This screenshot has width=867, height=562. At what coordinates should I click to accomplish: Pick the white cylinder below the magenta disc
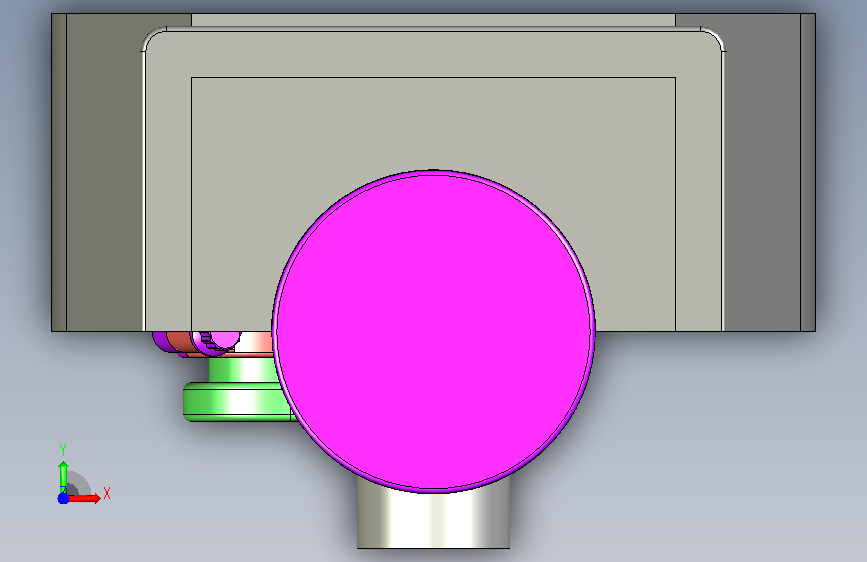tap(433, 520)
